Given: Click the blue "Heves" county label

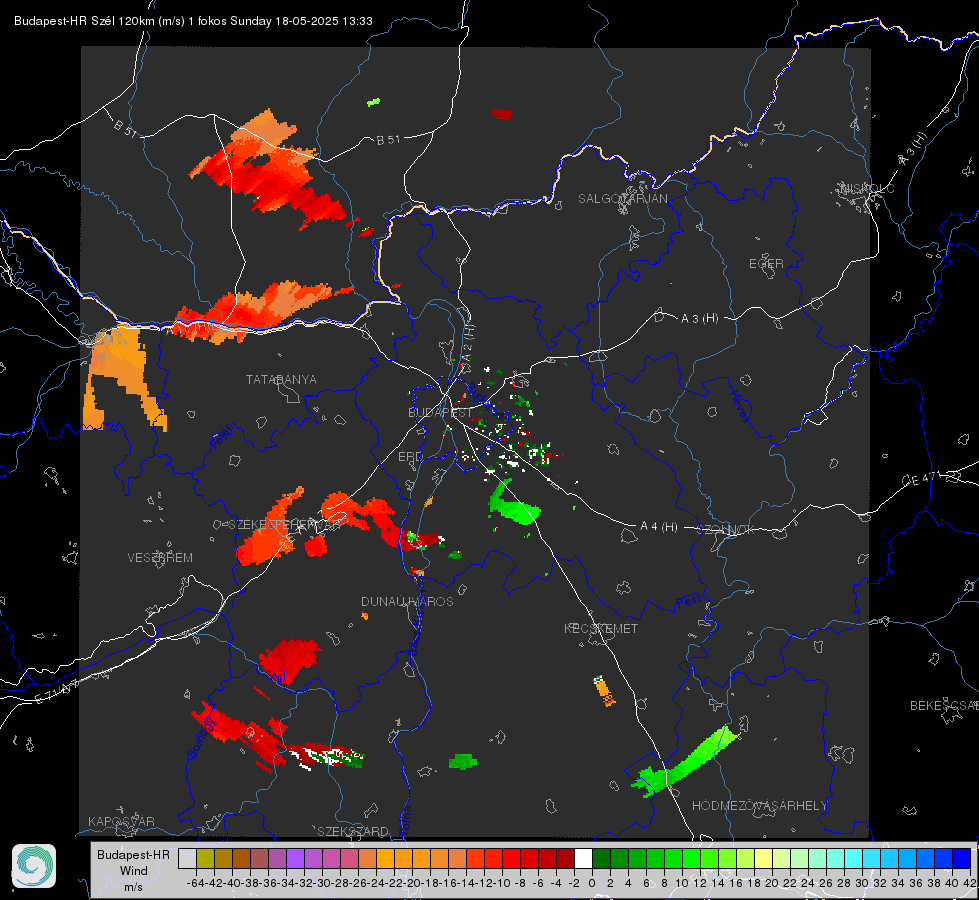Looking at the screenshot, I should (739, 406).
